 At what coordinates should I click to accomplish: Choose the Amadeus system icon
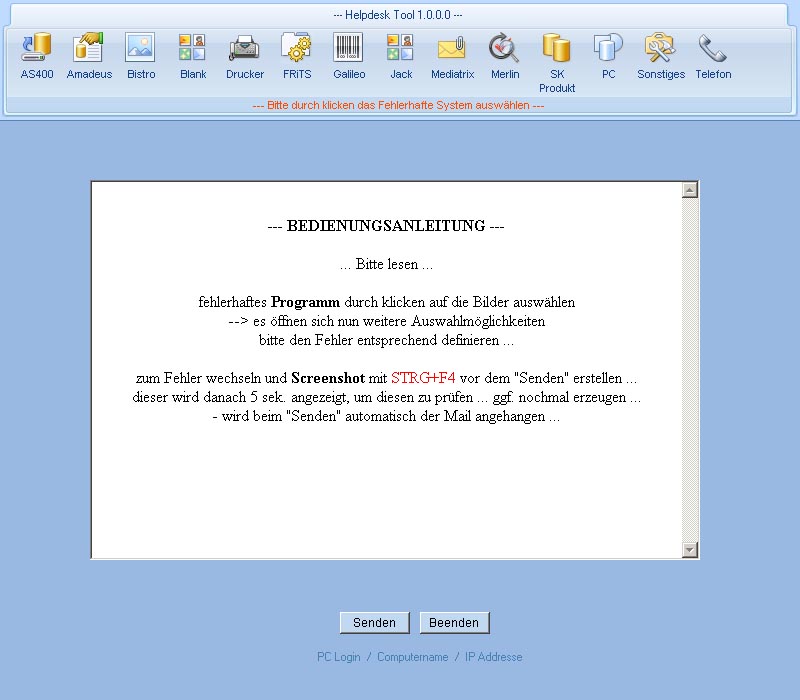pyautogui.click(x=89, y=48)
